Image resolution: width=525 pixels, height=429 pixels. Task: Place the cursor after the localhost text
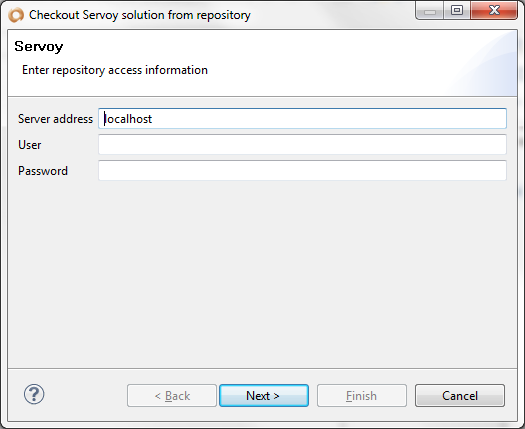pyautogui.click(x=153, y=119)
